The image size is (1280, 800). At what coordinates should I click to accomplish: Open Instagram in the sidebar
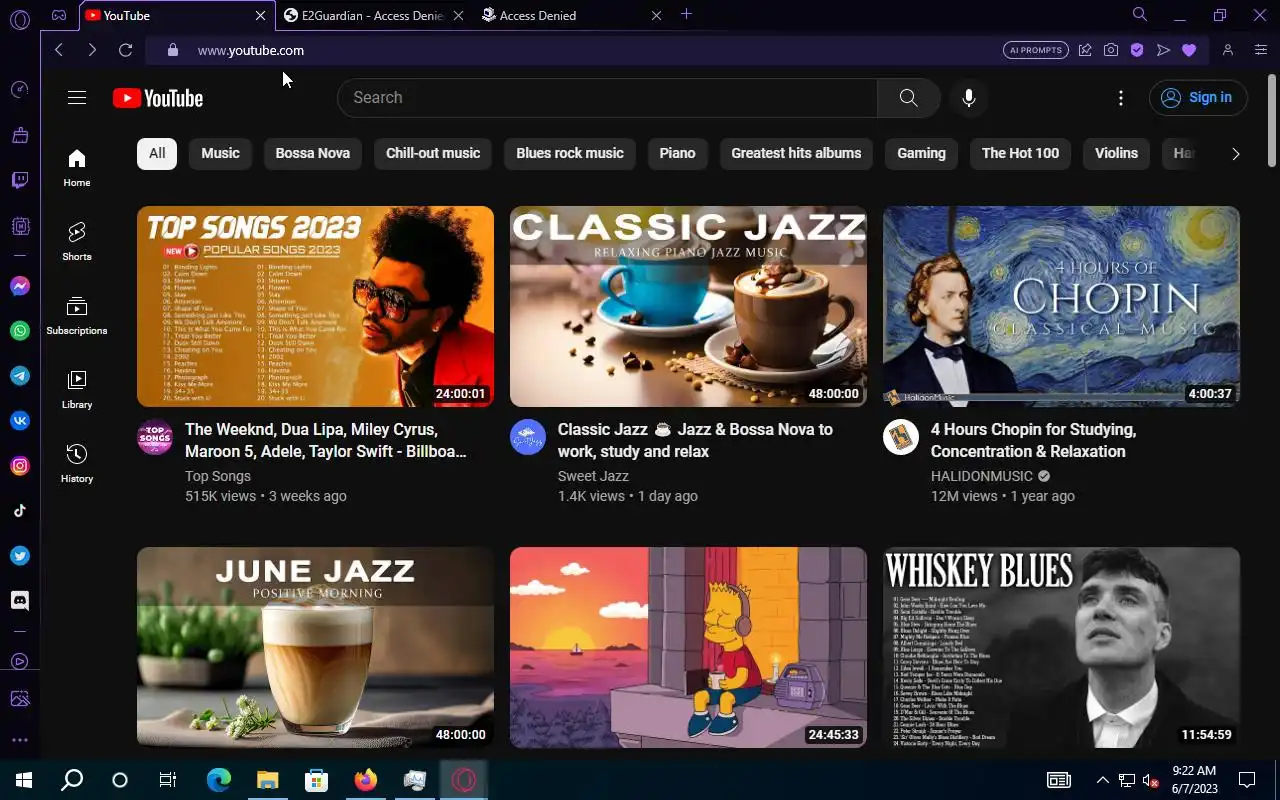coord(20,466)
